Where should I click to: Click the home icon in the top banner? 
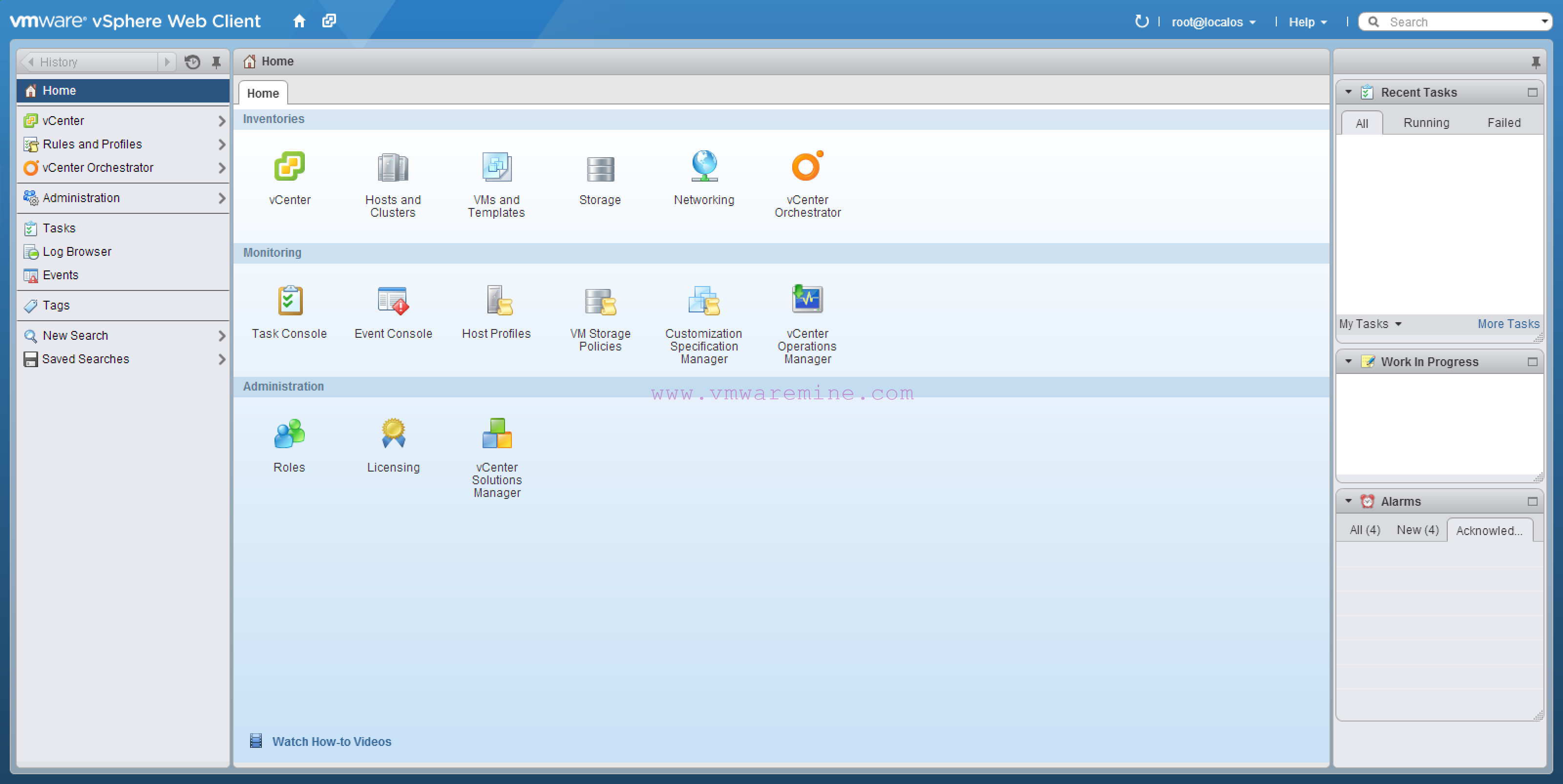[299, 21]
